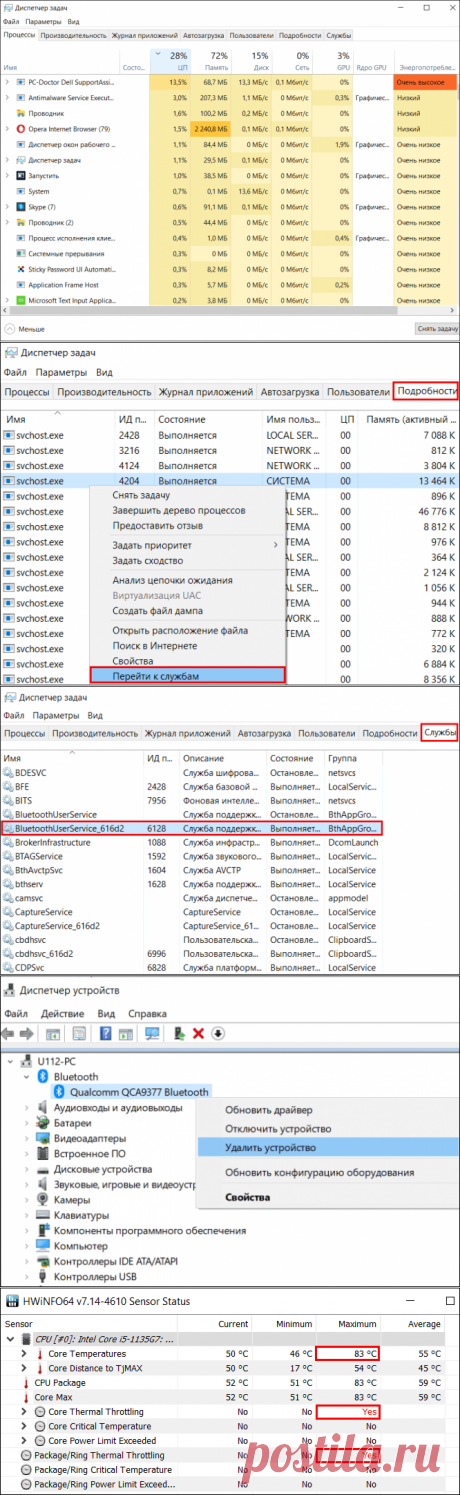The image size is (460, 1495).
Task: Expand the Opera Internet Browser (79) process group
Action: click(8, 129)
